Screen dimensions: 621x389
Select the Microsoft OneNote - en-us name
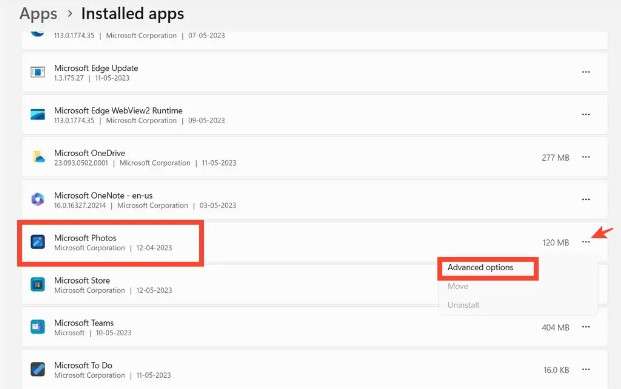pyautogui.click(x=103, y=195)
